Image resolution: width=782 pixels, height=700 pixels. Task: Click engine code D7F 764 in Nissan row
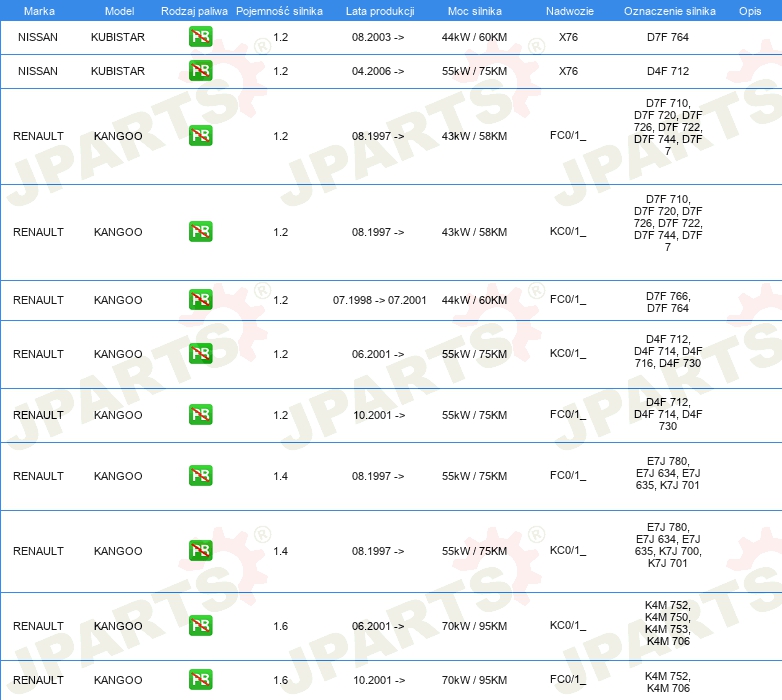[668, 37]
